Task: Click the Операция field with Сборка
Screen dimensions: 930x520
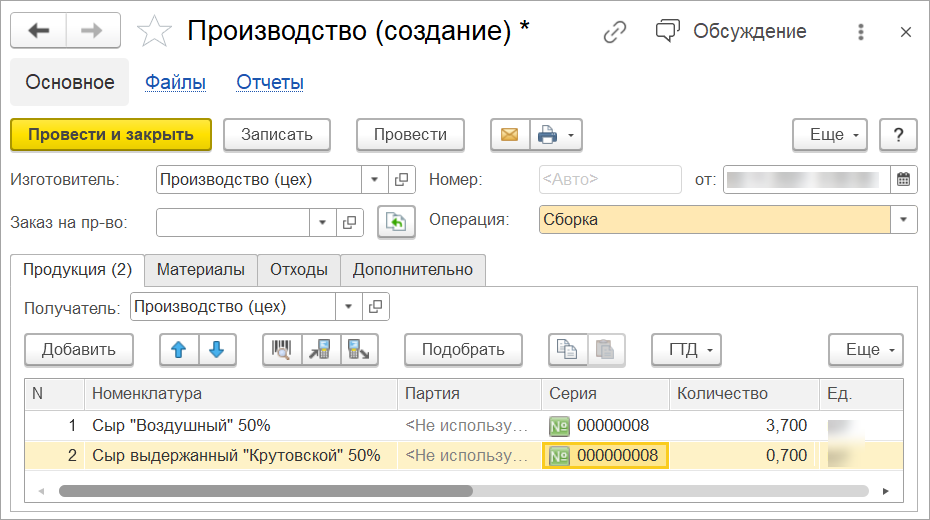Action: [x=715, y=219]
